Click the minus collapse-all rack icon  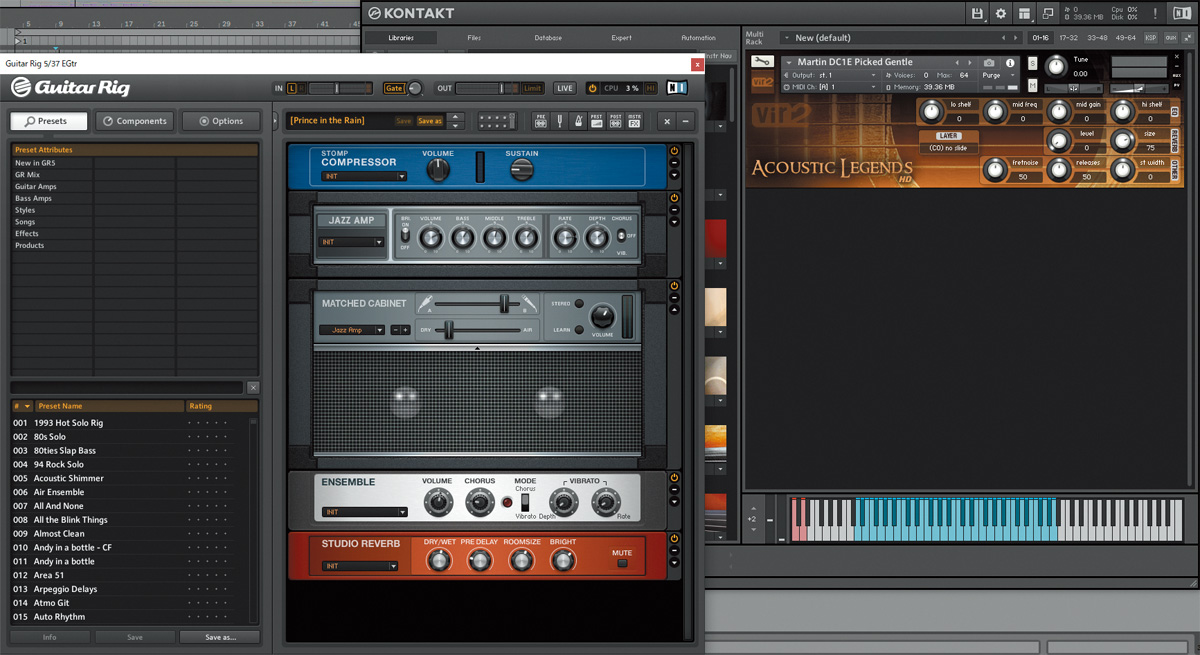(686, 121)
